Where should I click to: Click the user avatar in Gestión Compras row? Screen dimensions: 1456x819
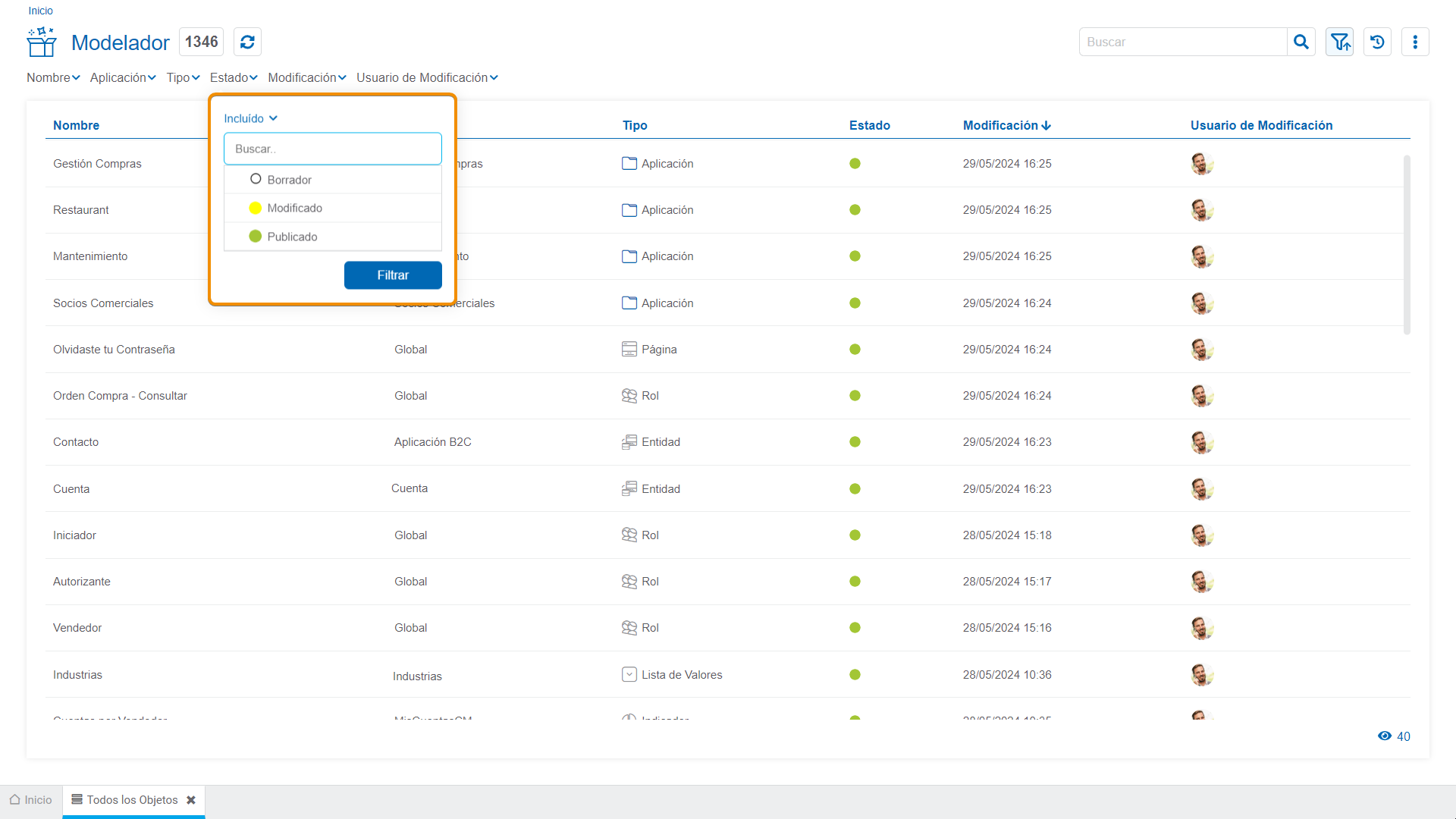tap(1201, 164)
